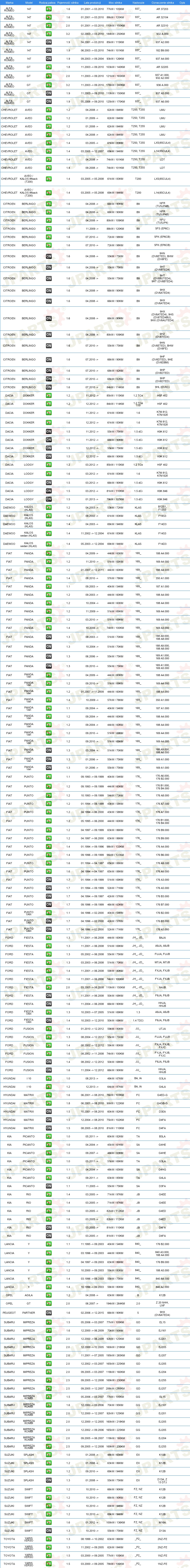Click the 'PARTNER' model cell
The height and width of the screenshot is (1568, 190).
28,1313
